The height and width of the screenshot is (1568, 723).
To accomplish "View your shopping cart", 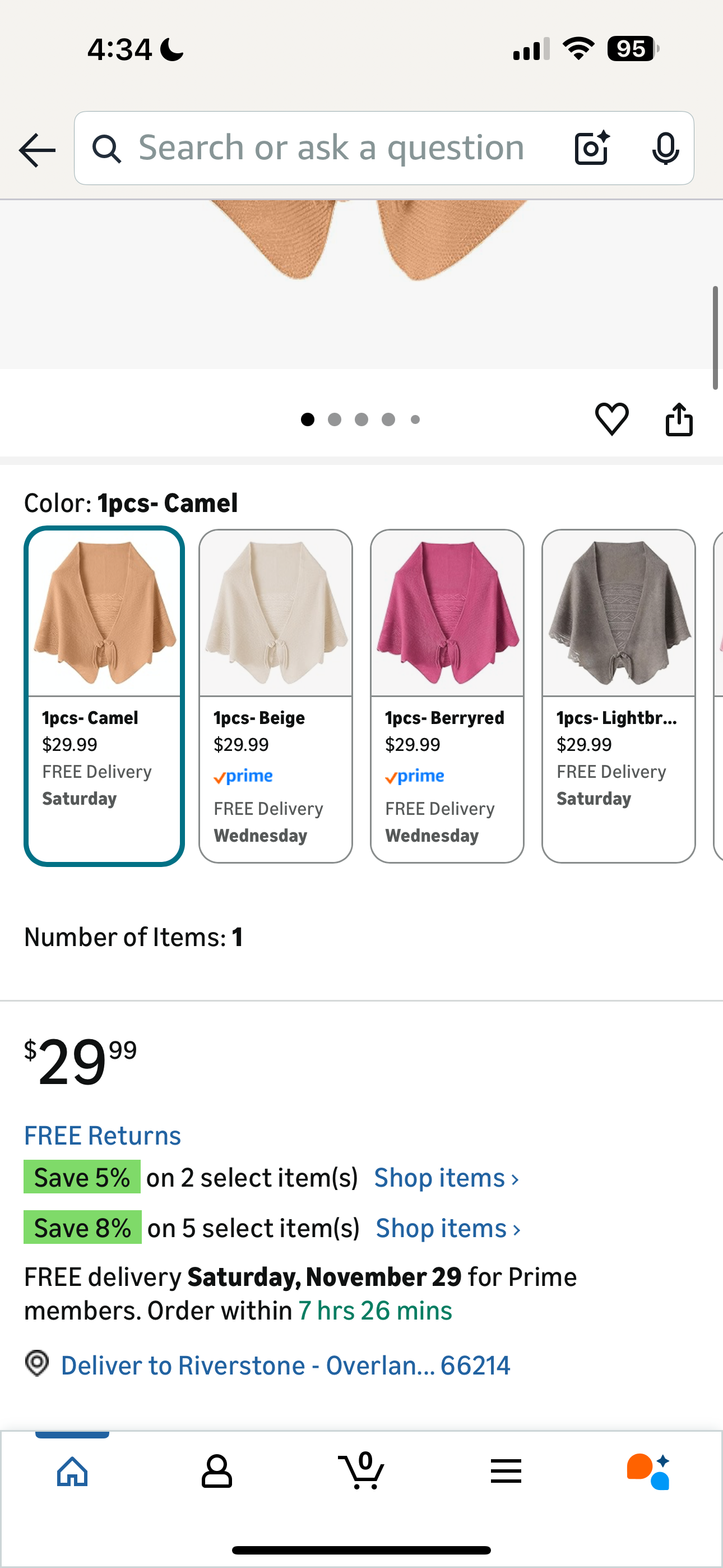I will point(361,1472).
